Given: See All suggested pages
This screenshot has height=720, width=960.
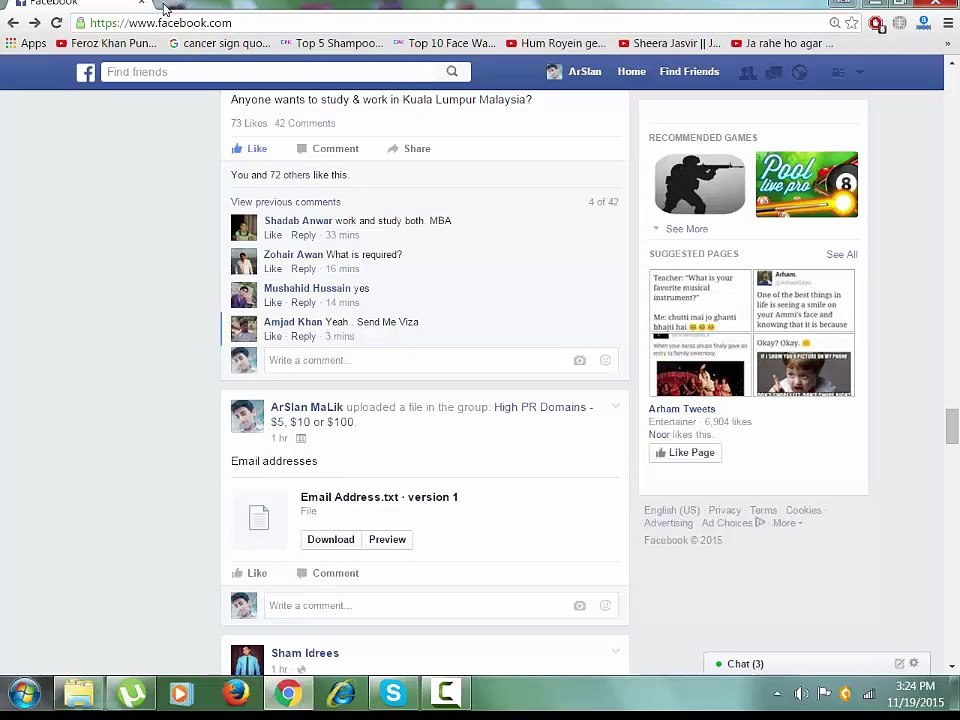Looking at the screenshot, I should (841, 254).
